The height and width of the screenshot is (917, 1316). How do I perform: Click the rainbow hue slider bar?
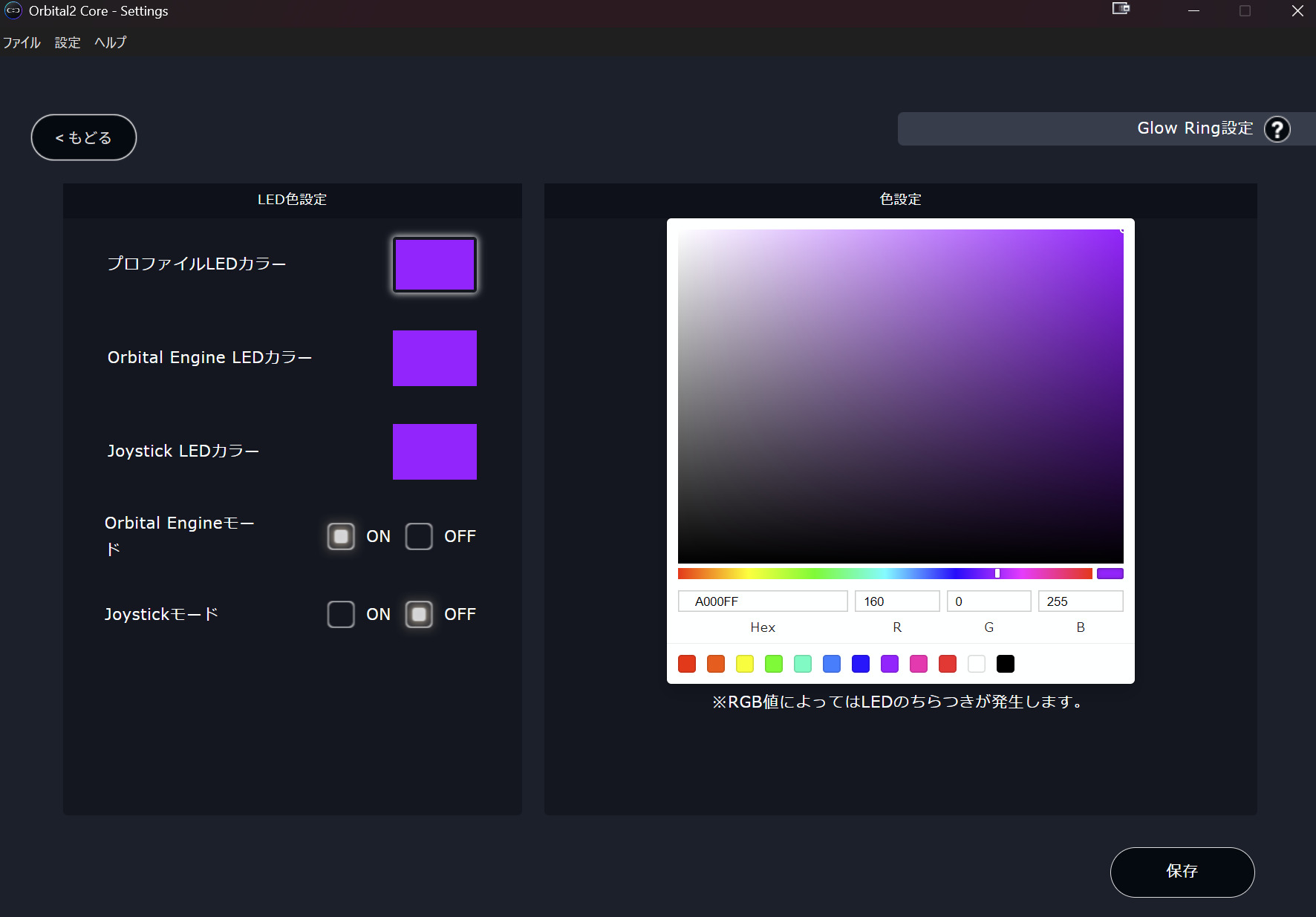tap(885, 573)
